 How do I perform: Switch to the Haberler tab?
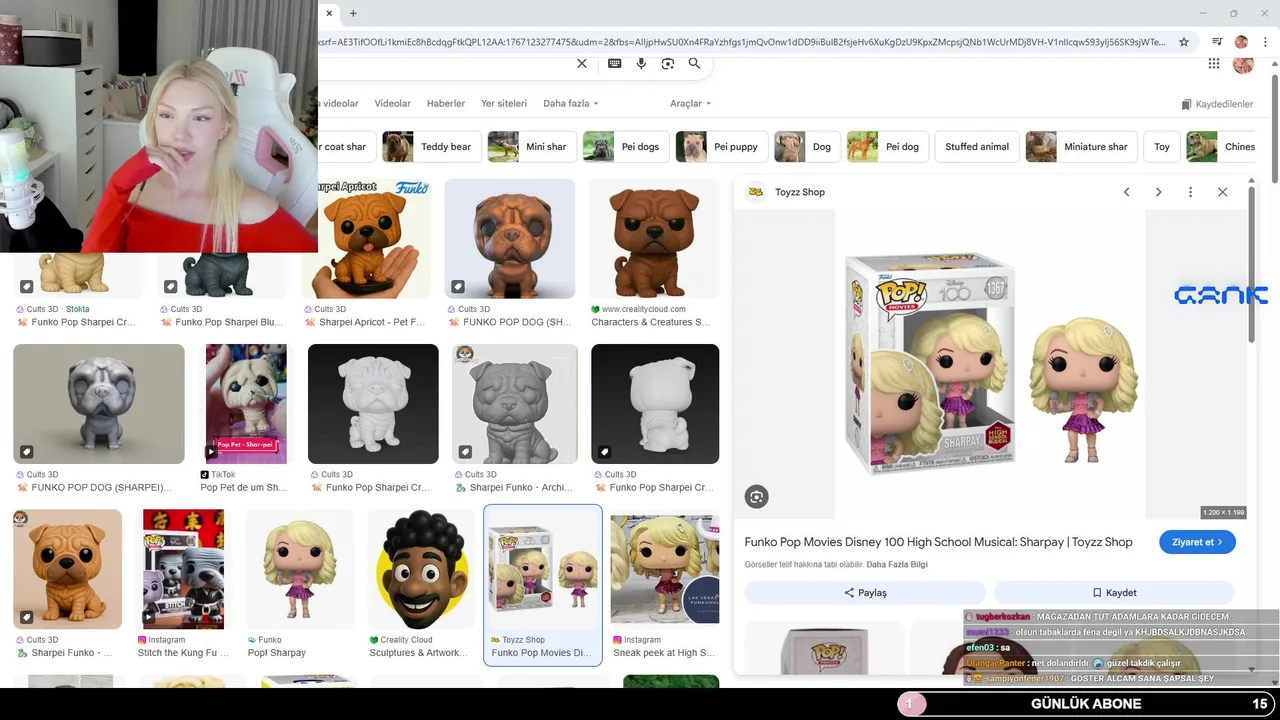[446, 103]
